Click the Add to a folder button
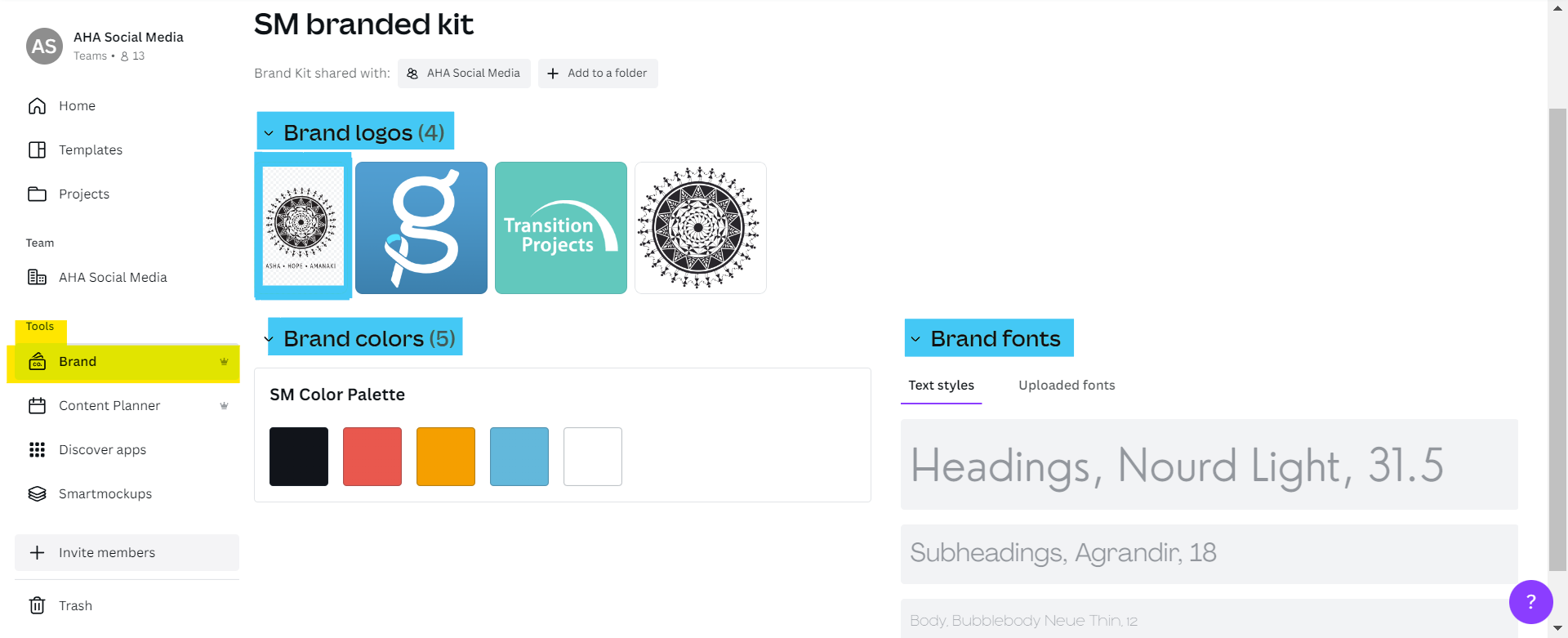 tap(598, 74)
